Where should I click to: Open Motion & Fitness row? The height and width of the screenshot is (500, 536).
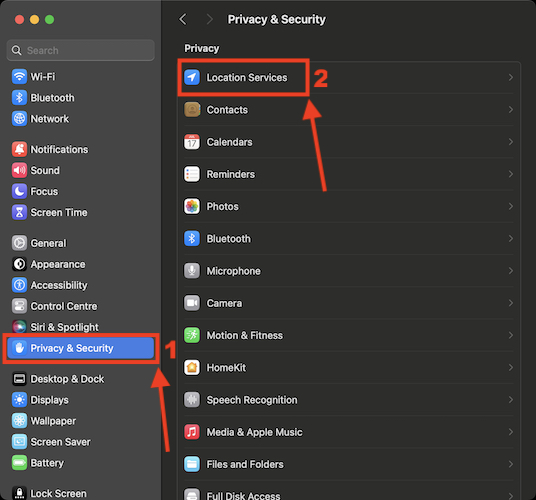coord(349,335)
